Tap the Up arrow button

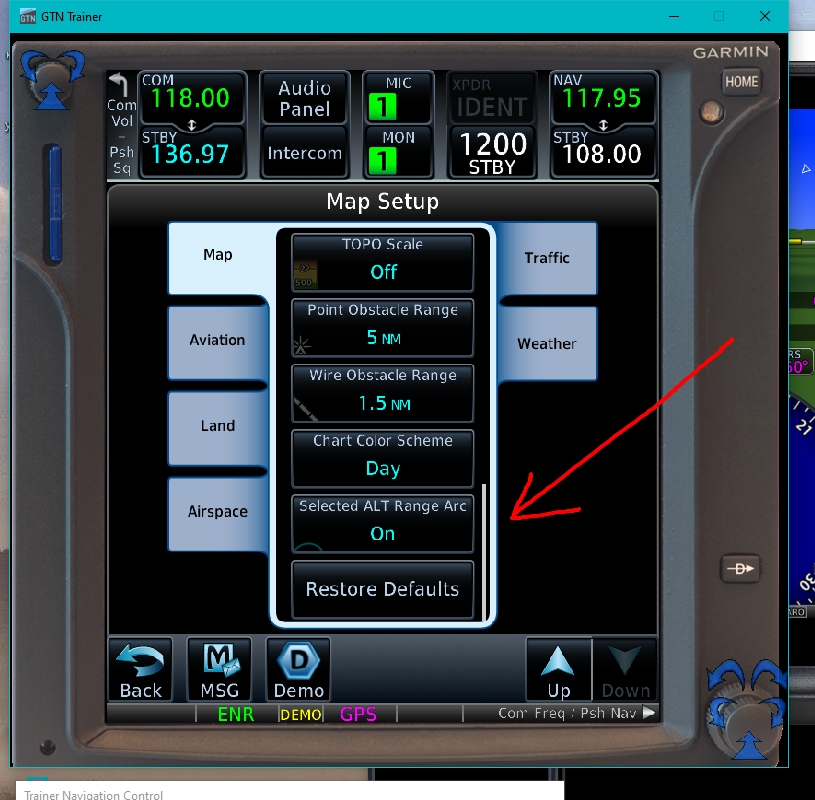pos(559,671)
